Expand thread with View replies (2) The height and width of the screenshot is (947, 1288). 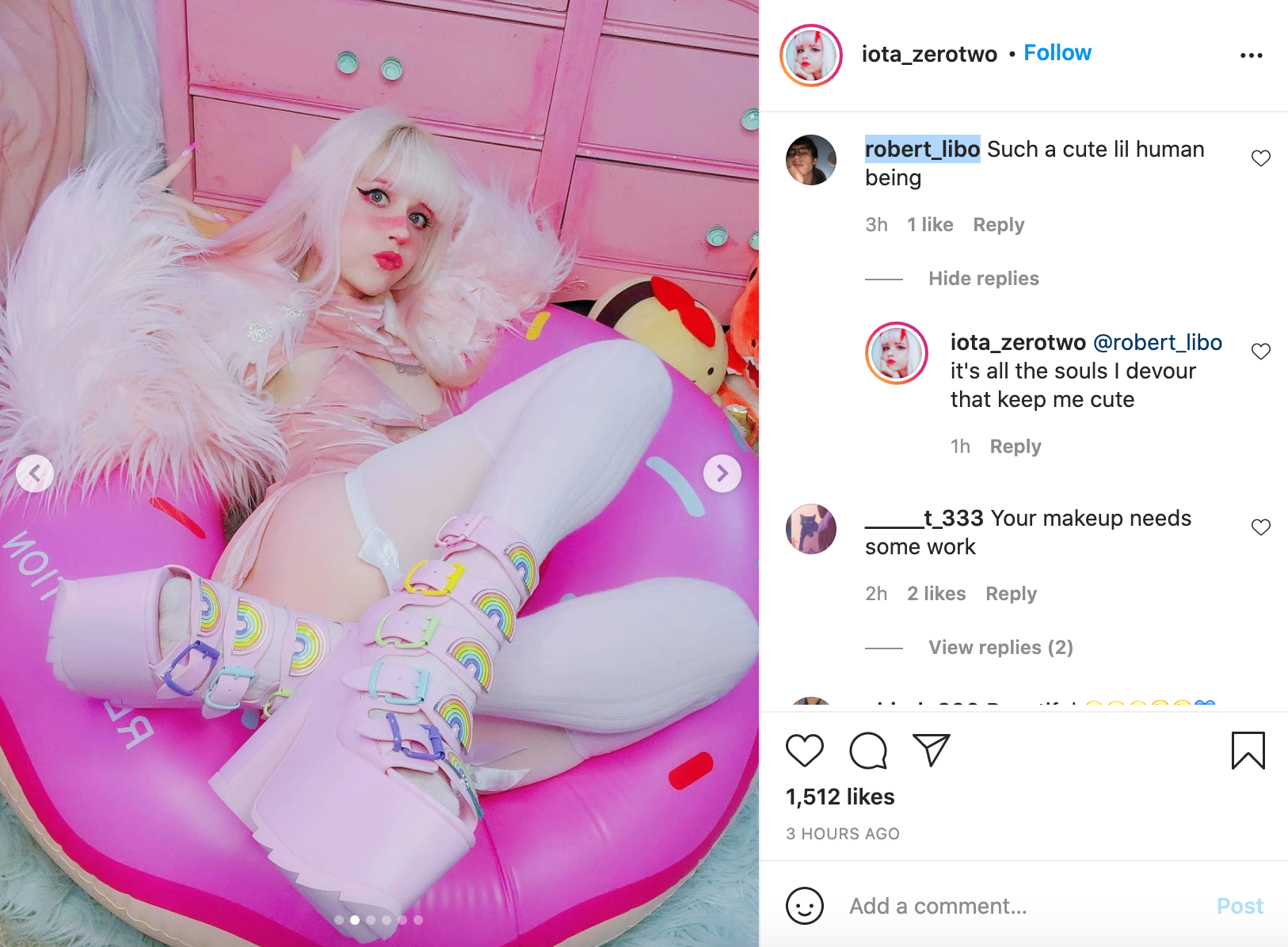click(1000, 648)
